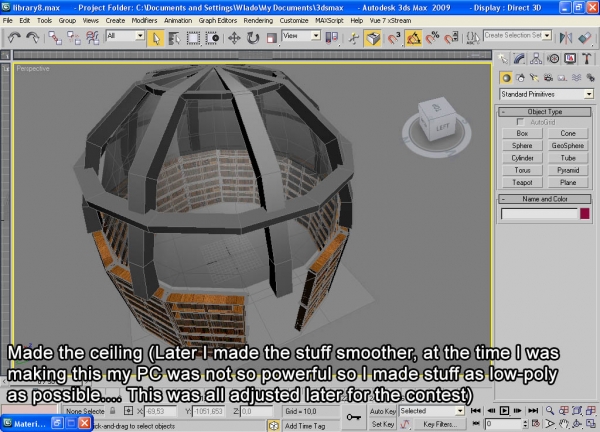The image size is (600, 432).
Task: Click the Mirror tool icon
Action: pos(566,38)
